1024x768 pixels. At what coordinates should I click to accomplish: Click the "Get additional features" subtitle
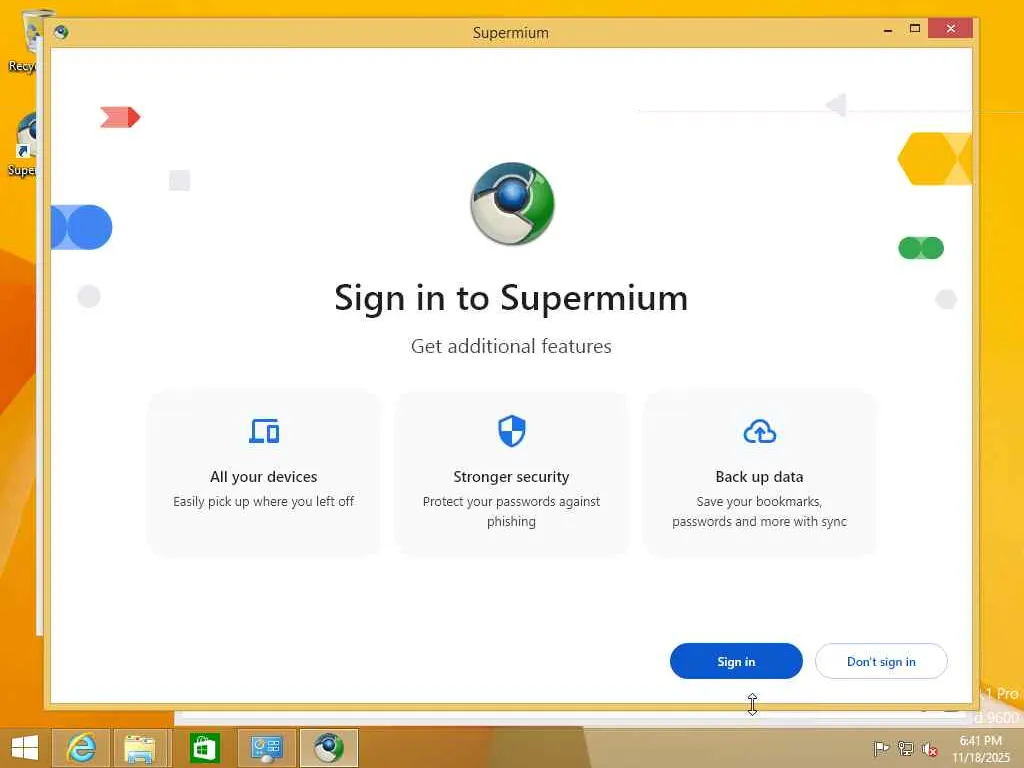coord(511,345)
